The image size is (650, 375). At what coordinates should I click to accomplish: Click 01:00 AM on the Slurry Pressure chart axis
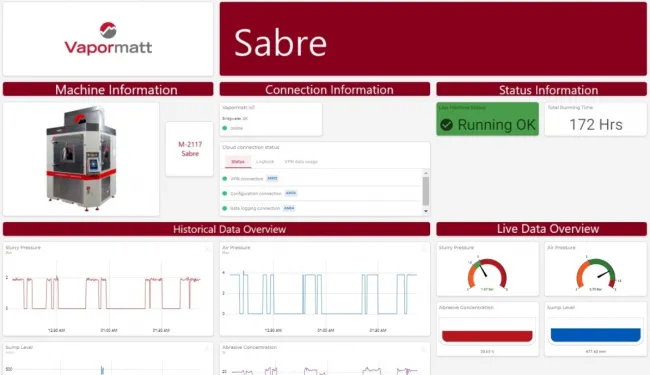(x=109, y=330)
